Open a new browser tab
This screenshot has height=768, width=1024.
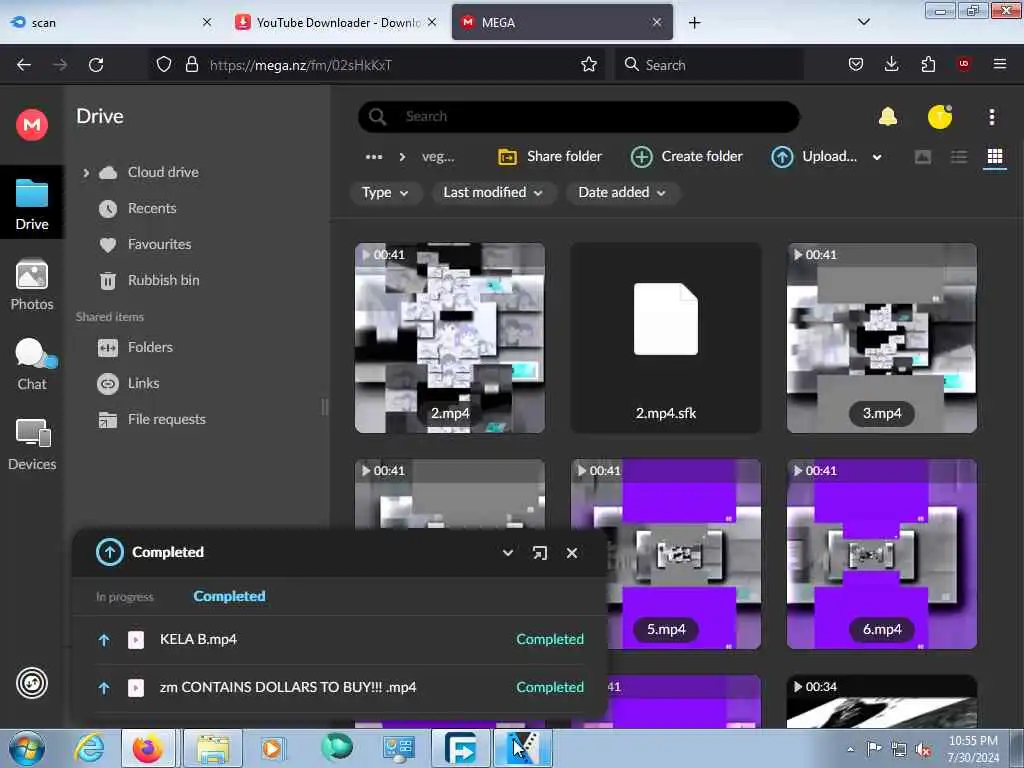tap(694, 23)
